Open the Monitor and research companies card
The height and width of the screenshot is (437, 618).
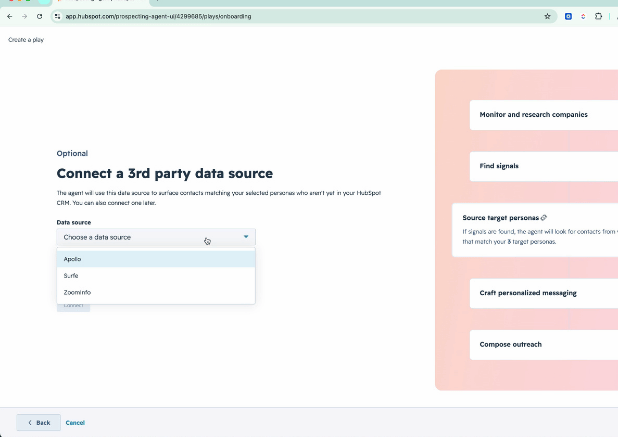[x=544, y=115]
